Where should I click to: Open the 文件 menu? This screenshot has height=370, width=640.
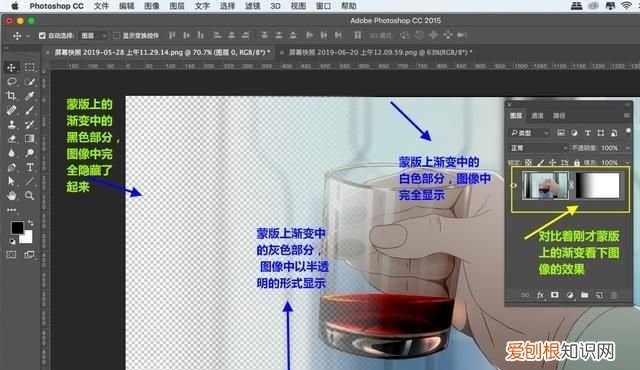tap(101, 6)
